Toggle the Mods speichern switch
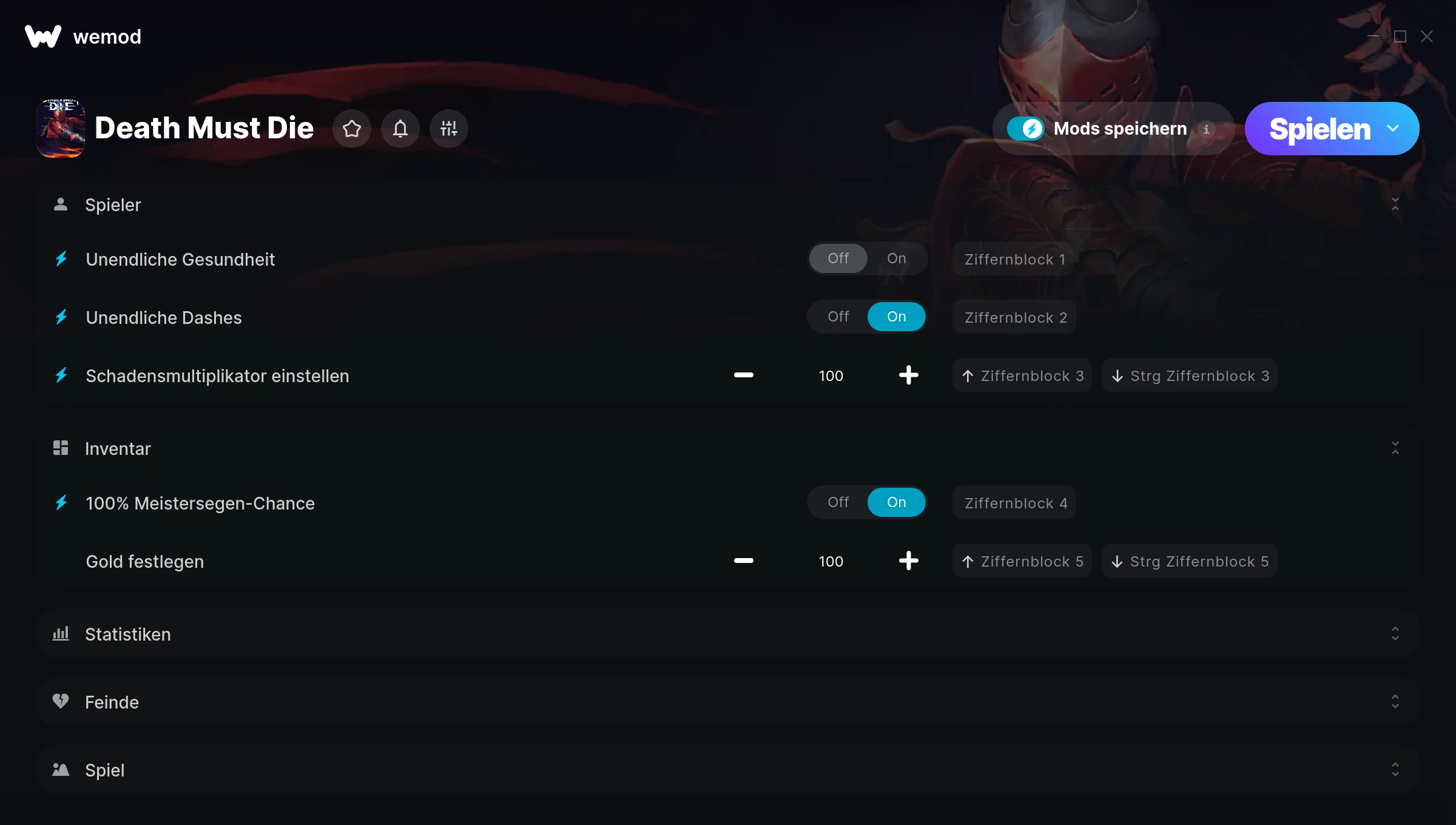Screen dimensions: 1456x825 point(1026,129)
